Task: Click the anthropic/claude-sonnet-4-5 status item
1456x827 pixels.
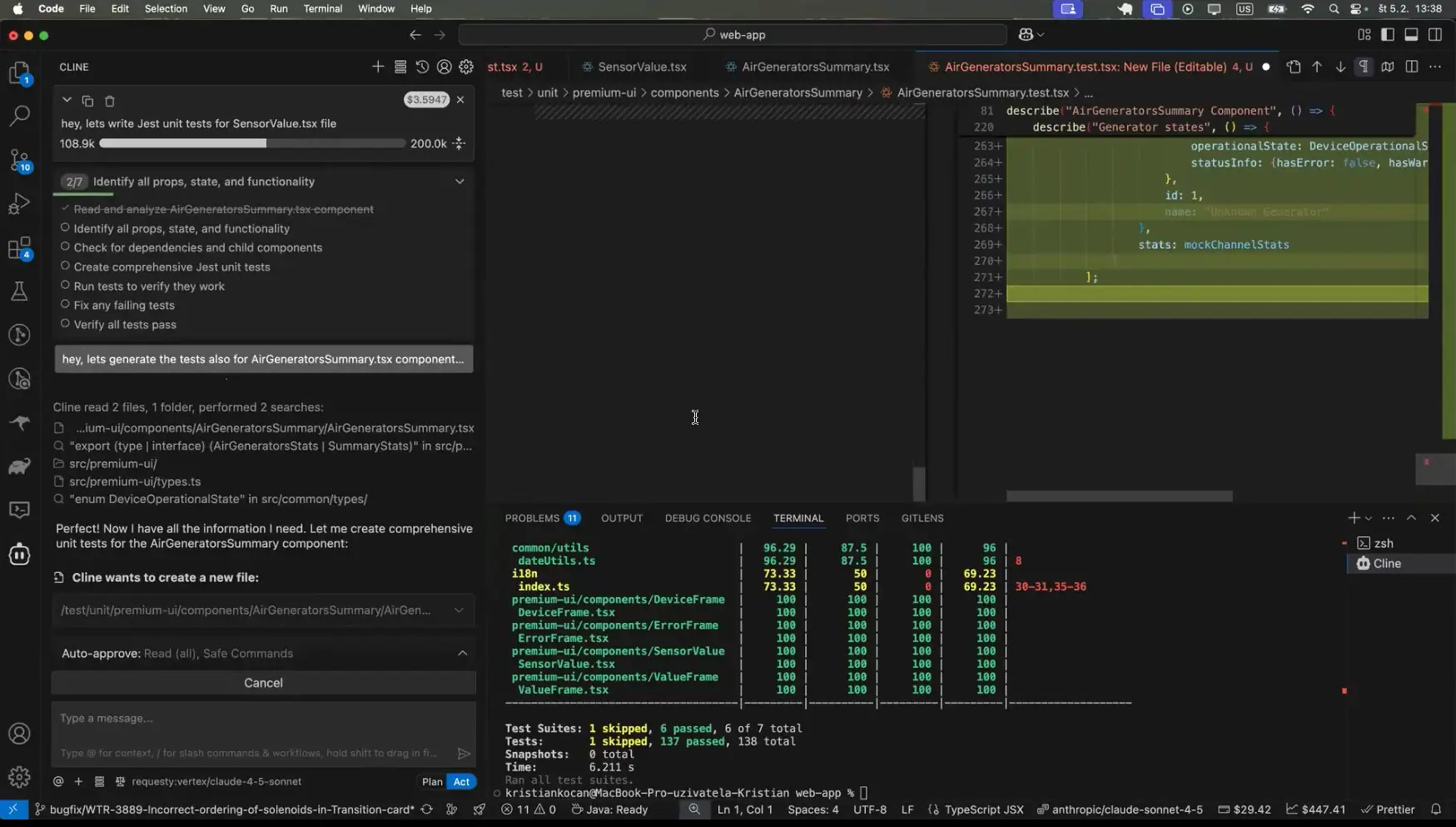Action: pyautogui.click(x=1120, y=810)
